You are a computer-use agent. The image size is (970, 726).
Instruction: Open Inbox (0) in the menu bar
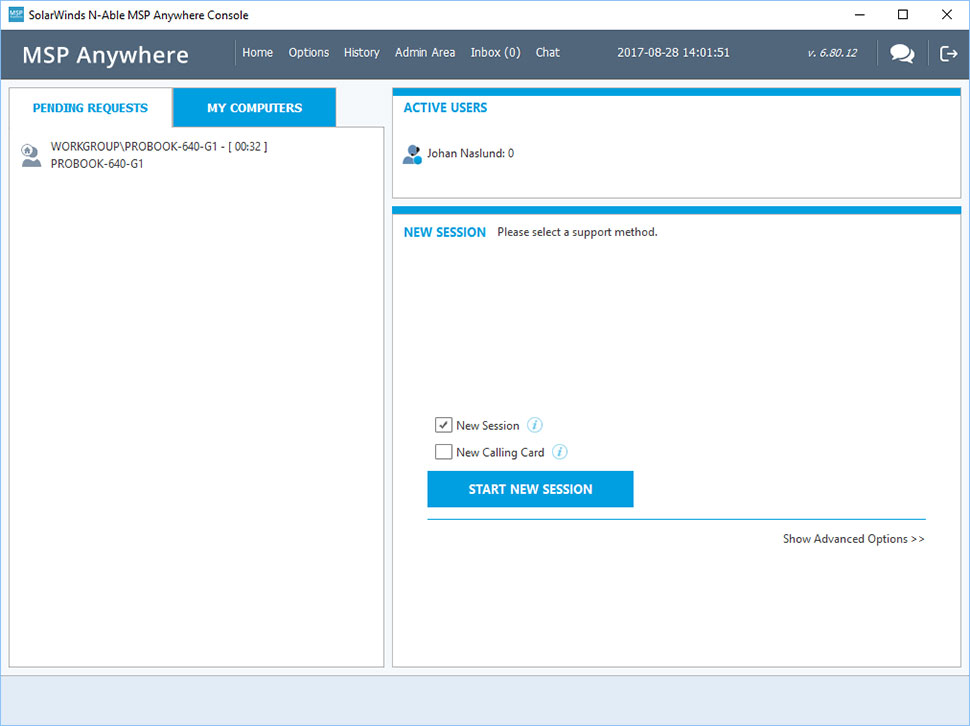click(496, 53)
